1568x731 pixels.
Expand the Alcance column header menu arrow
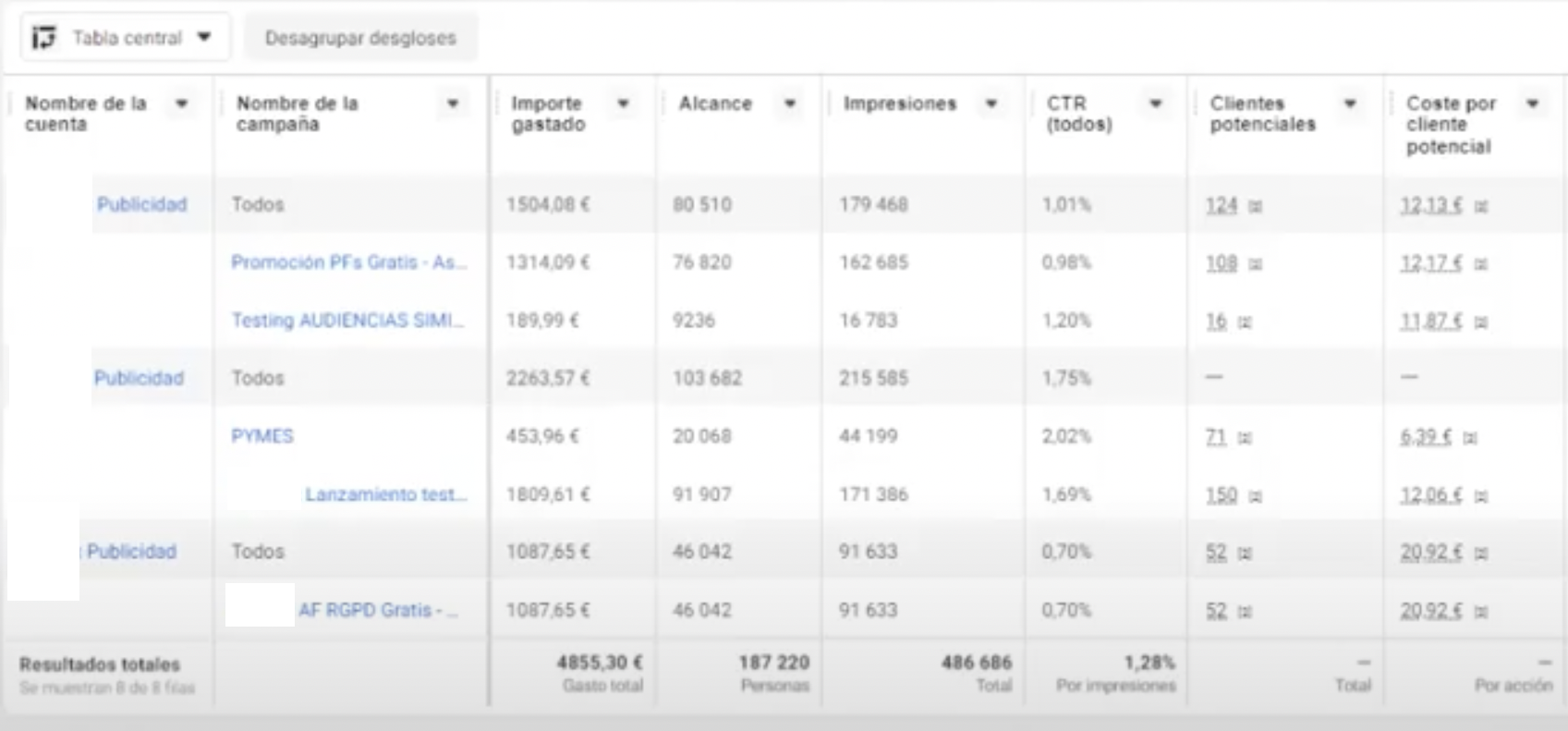point(790,104)
